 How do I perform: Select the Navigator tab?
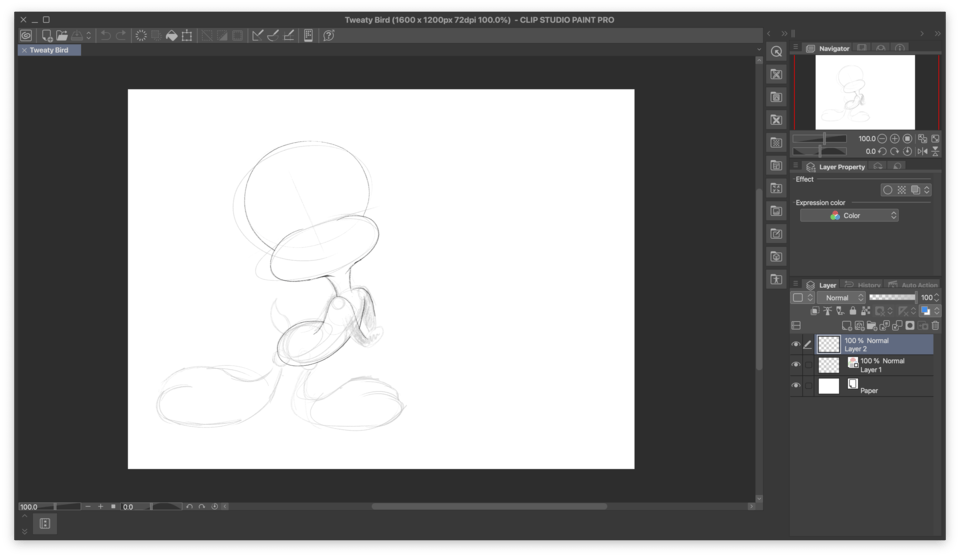point(828,48)
